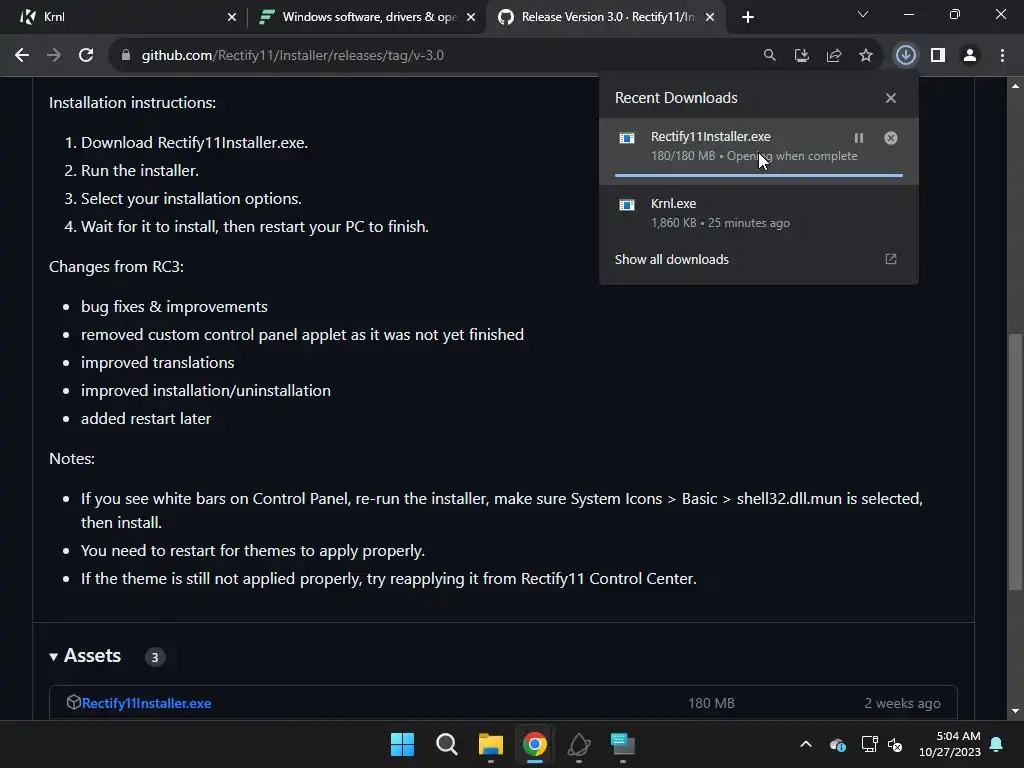Click the page vertical scrollbar
Screen dimensions: 1024x768
1015,460
